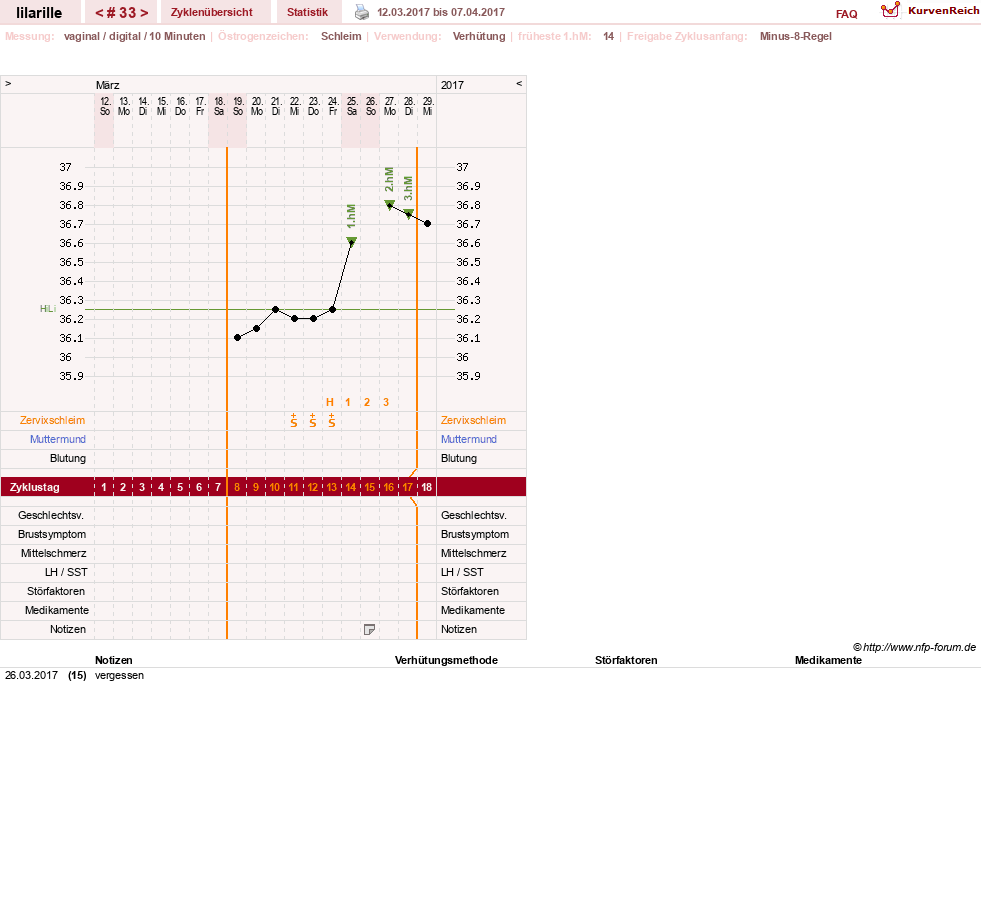The height and width of the screenshot is (899, 981).
Task: Select cycle day 18 in the Zyklustag bar
Action: pos(427,487)
